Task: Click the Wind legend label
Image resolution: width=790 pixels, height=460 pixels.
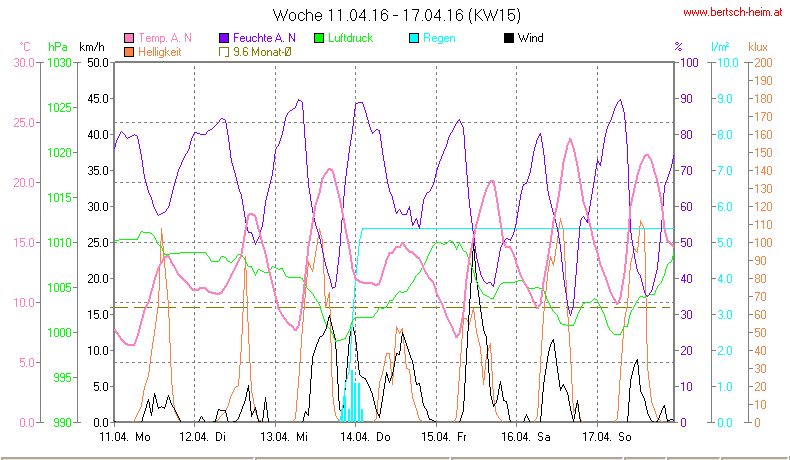Action: (x=531, y=38)
